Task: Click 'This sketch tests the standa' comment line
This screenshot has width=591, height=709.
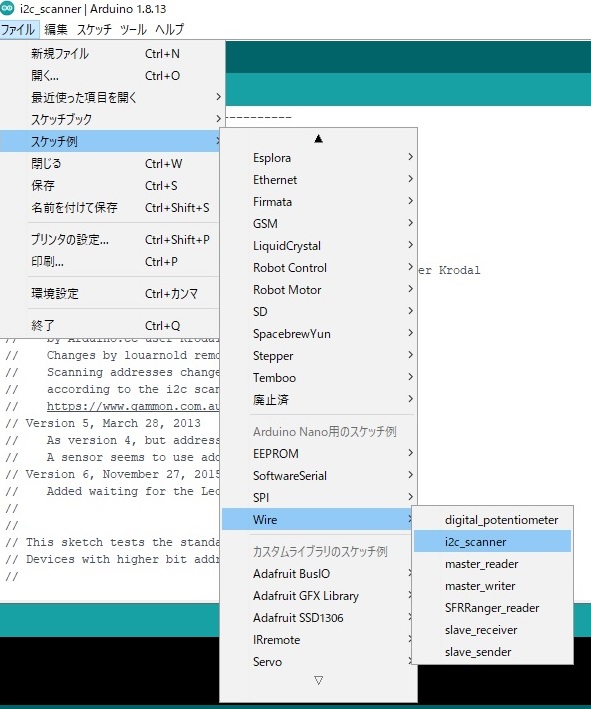Action: point(112,542)
